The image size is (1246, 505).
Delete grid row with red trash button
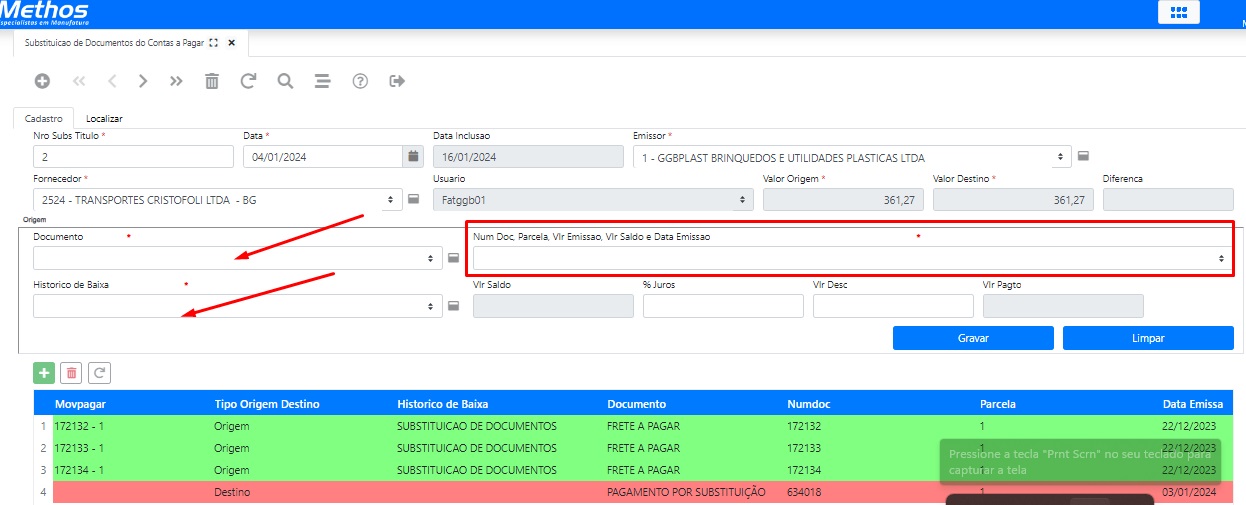coord(71,373)
